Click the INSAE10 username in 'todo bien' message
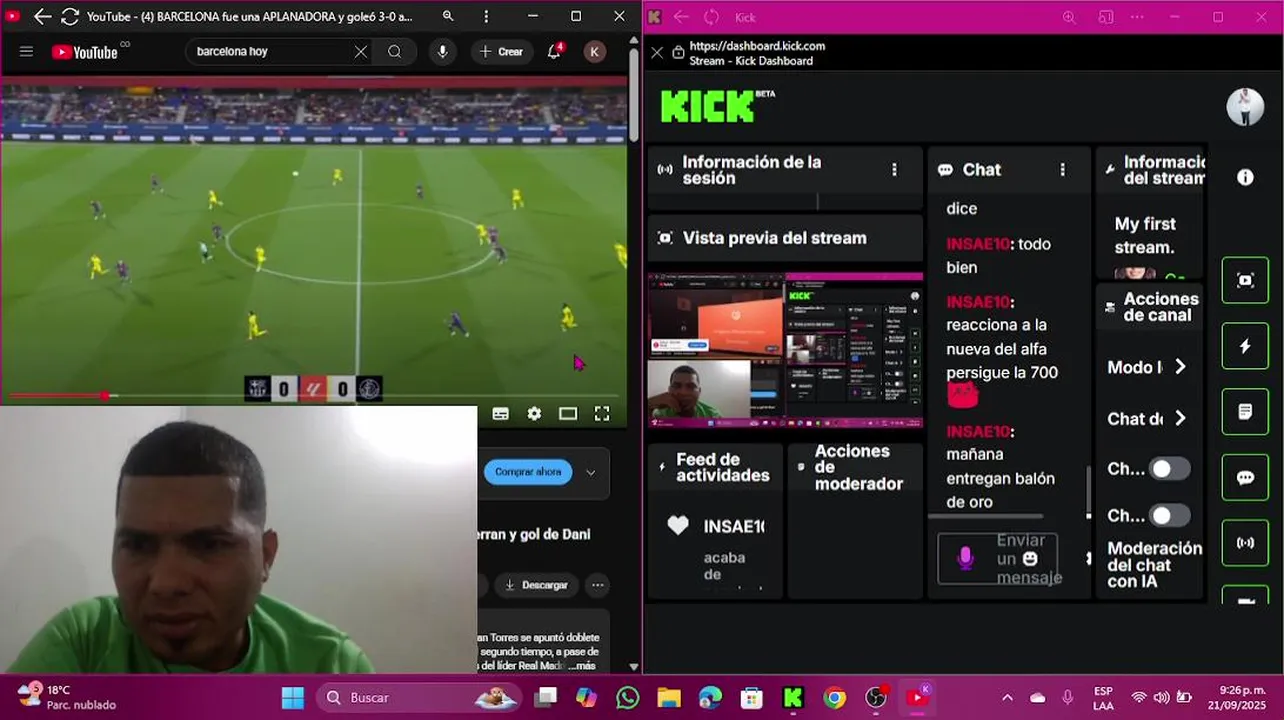 [977, 244]
